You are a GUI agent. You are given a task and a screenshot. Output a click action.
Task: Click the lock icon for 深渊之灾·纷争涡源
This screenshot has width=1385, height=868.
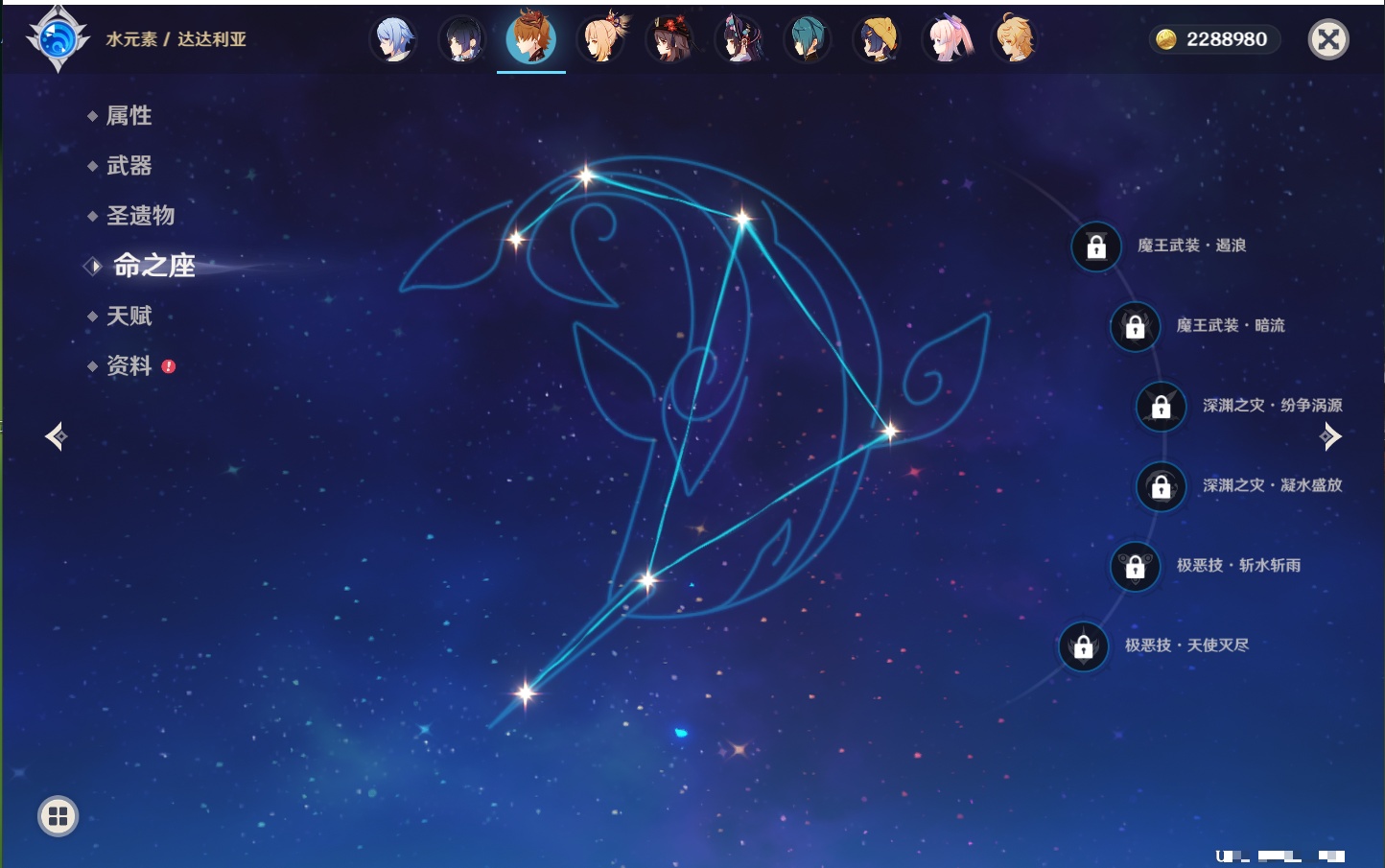(1161, 406)
